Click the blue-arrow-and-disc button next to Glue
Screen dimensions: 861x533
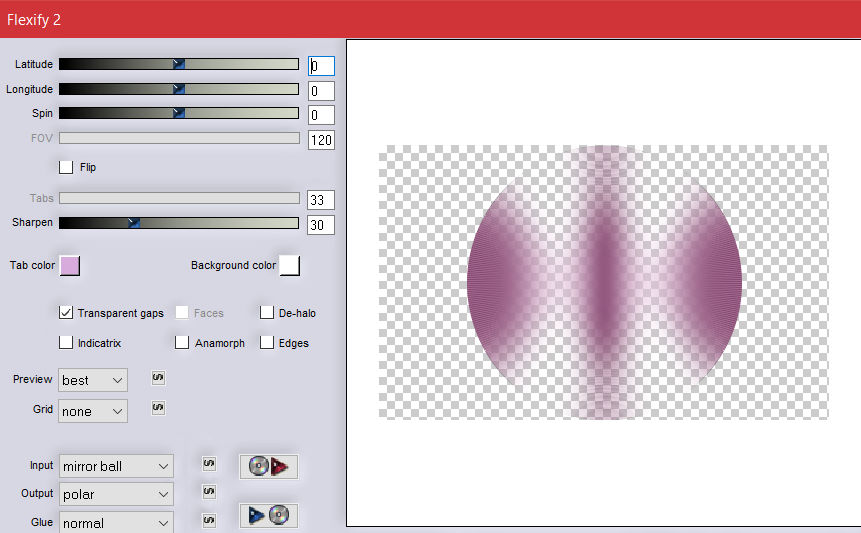(269, 515)
